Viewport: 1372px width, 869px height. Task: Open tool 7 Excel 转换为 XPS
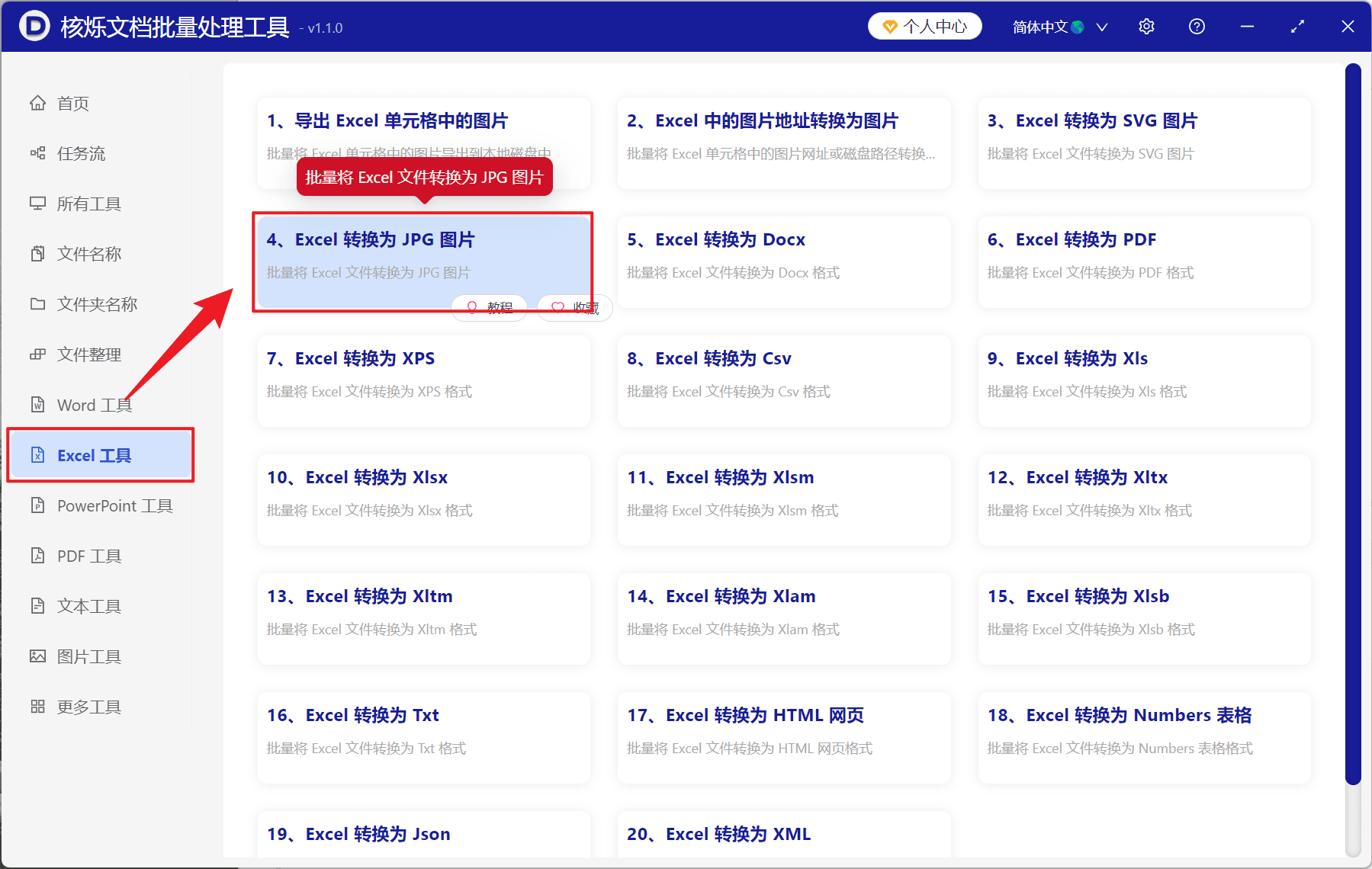423,381
